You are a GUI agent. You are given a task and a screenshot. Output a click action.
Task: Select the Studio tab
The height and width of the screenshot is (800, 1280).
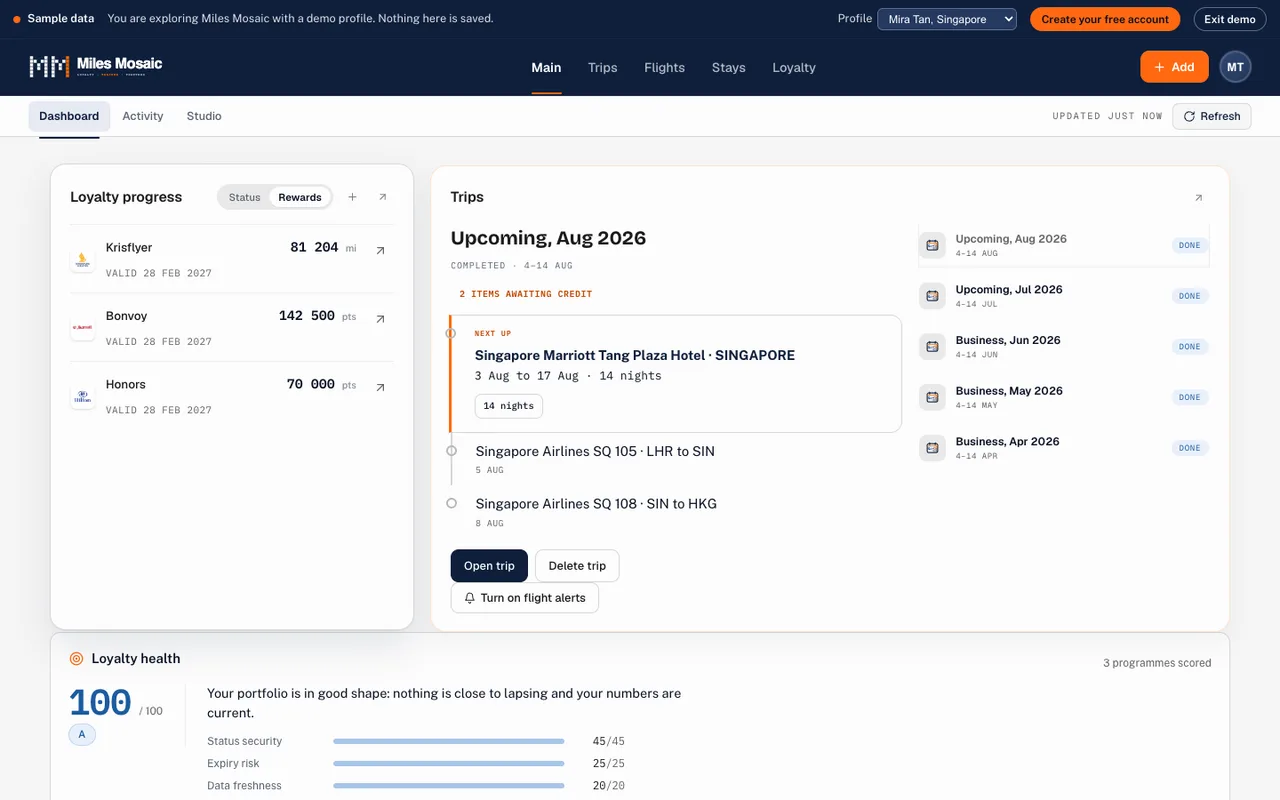tap(204, 116)
